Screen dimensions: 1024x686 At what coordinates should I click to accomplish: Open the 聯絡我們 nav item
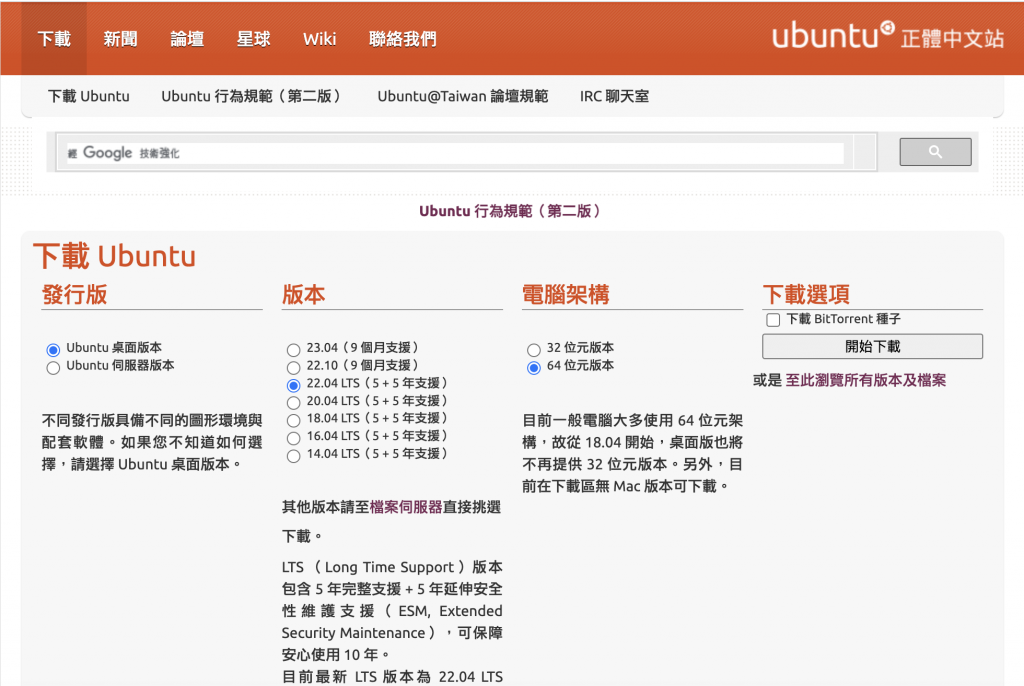pos(402,39)
